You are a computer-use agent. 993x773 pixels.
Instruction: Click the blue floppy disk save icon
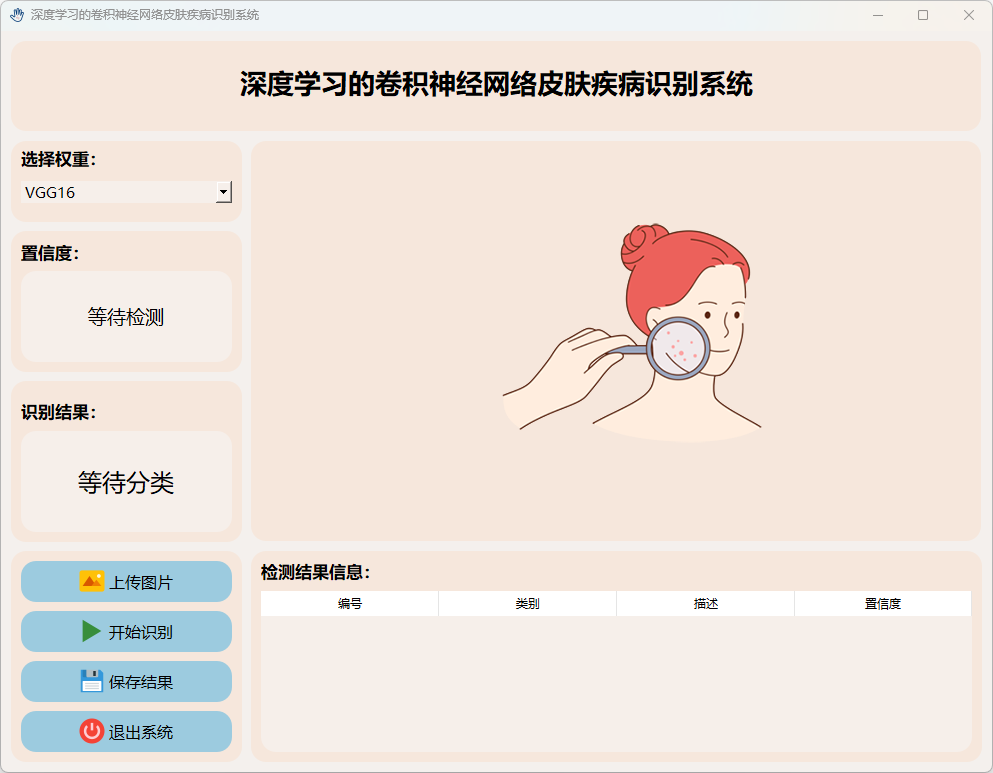tap(92, 681)
